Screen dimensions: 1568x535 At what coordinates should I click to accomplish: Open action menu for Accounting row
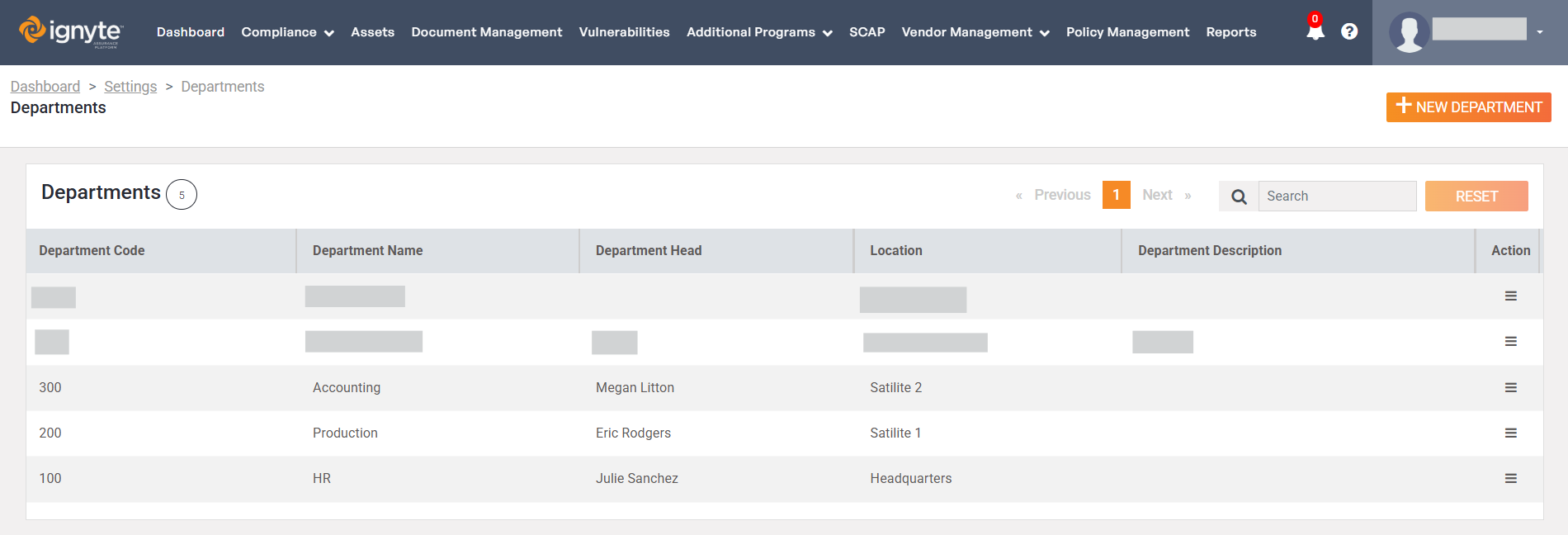[1510, 387]
